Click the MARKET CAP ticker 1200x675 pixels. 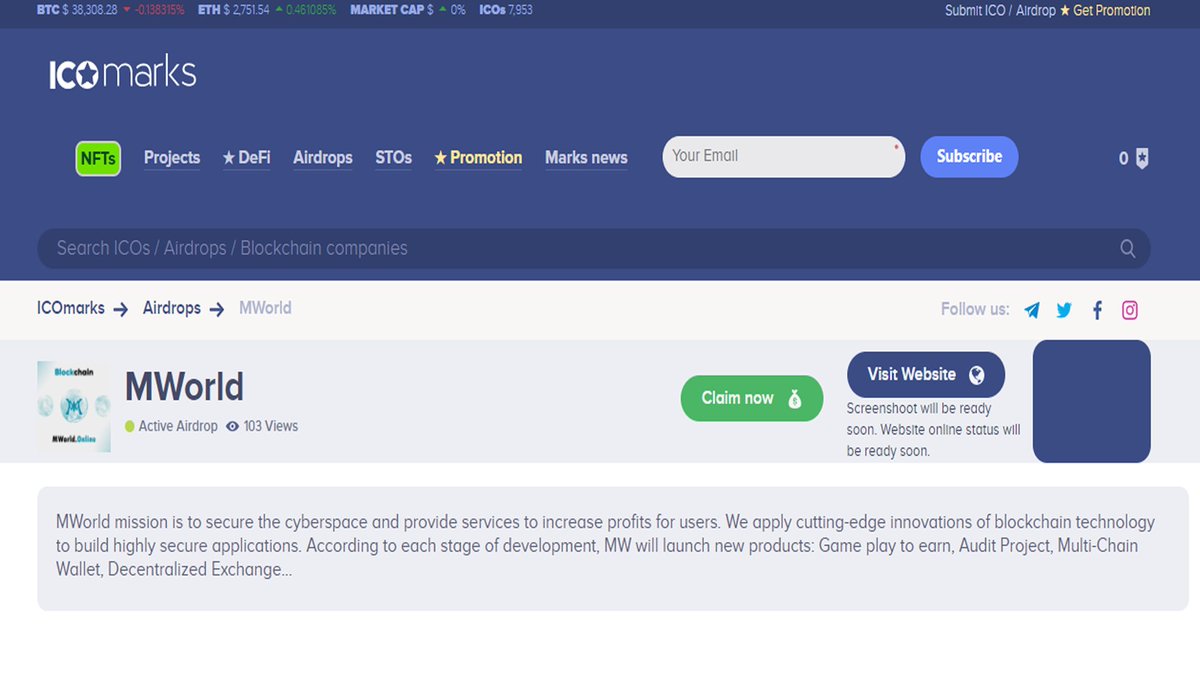pyautogui.click(x=408, y=10)
